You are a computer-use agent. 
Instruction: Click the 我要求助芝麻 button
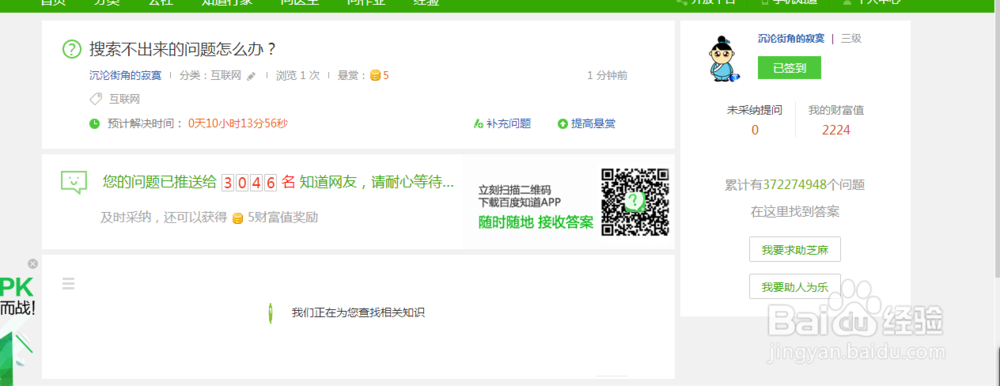[795, 249]
